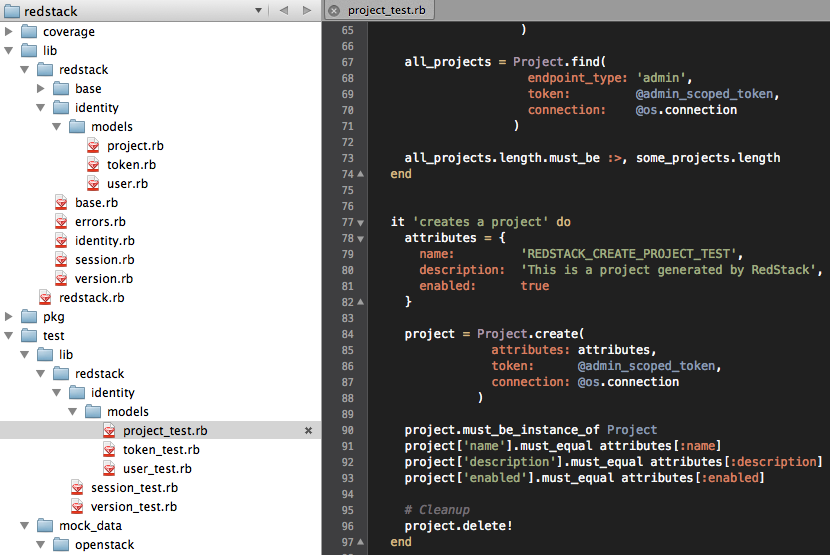
Task: Click the user_test.rb file icon
Action: click(x=109, y=469)
